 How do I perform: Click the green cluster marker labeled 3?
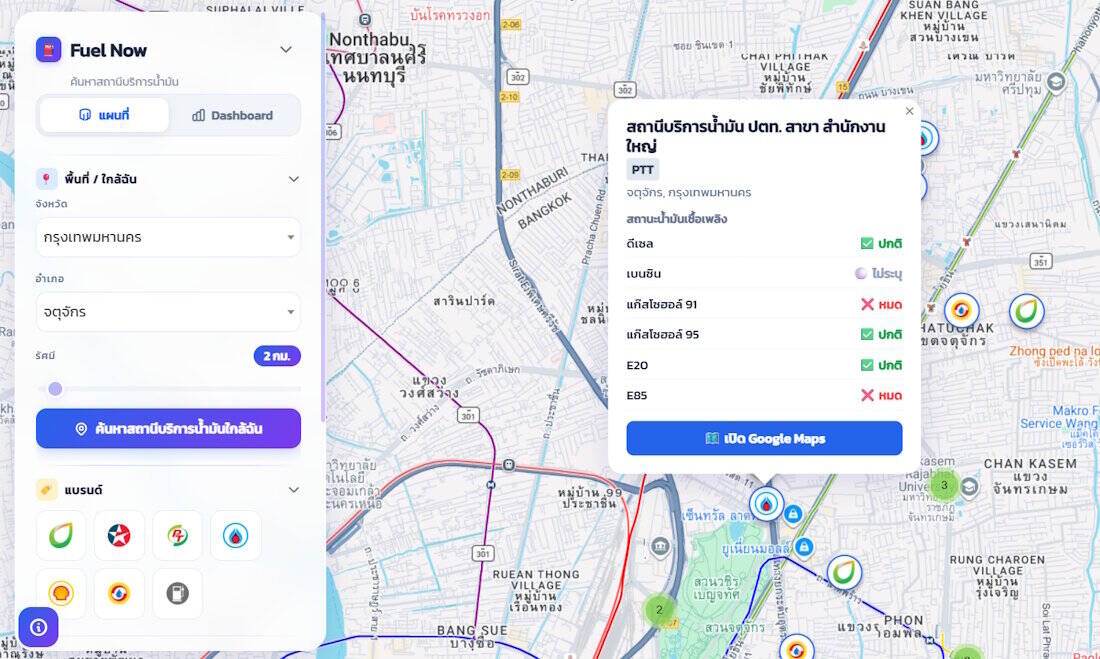(x=944, y=485)
